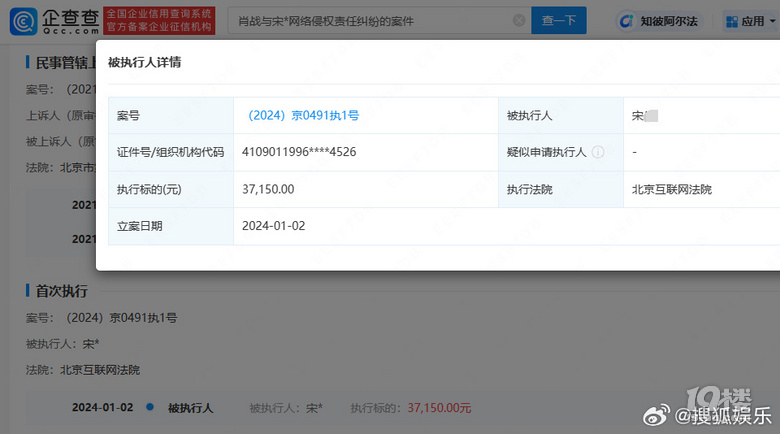The image size is (780, 434).
Task: Click the 被执行人：宋* line under 首次执行
Action: (x=63, y=344)
